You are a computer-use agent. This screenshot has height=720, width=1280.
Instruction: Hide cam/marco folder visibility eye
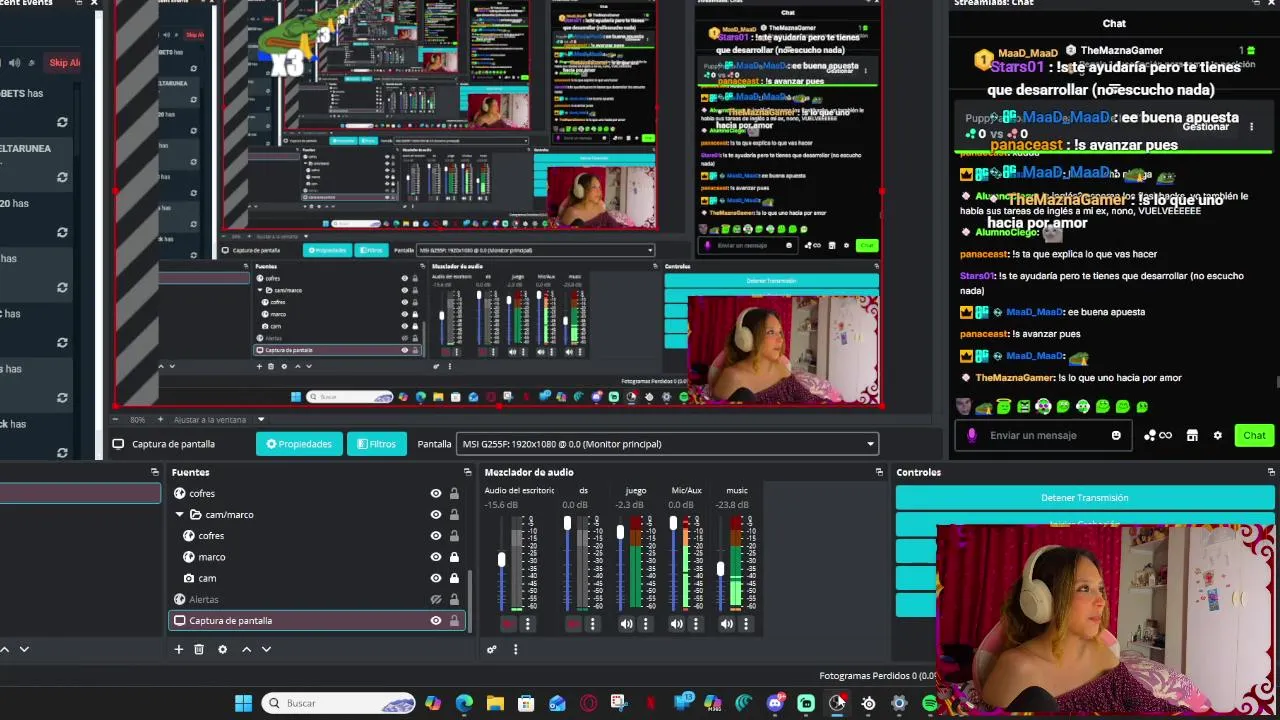coord(435,514)
